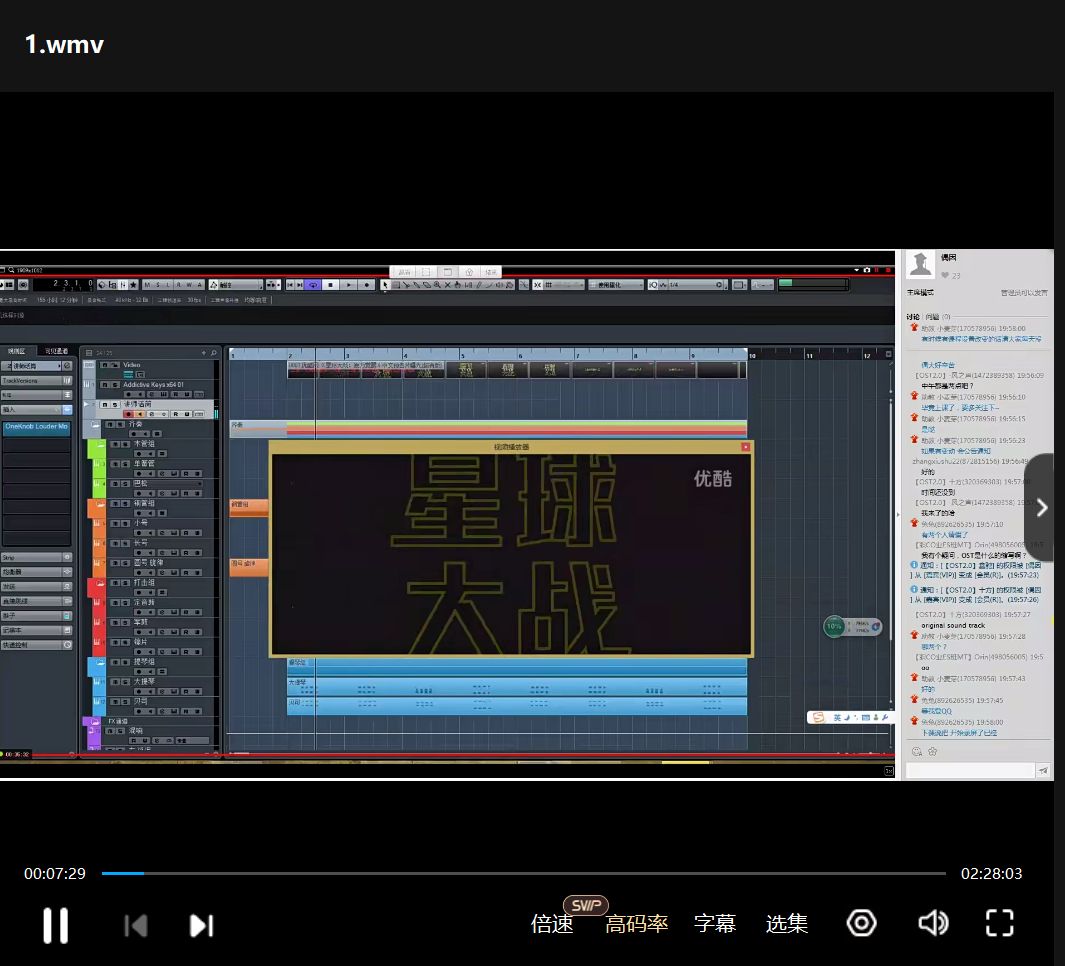This screenshot has width=1065, height=966.
Task: Go to next marker in Cubase transport
Action: click(x=300, y=285)
